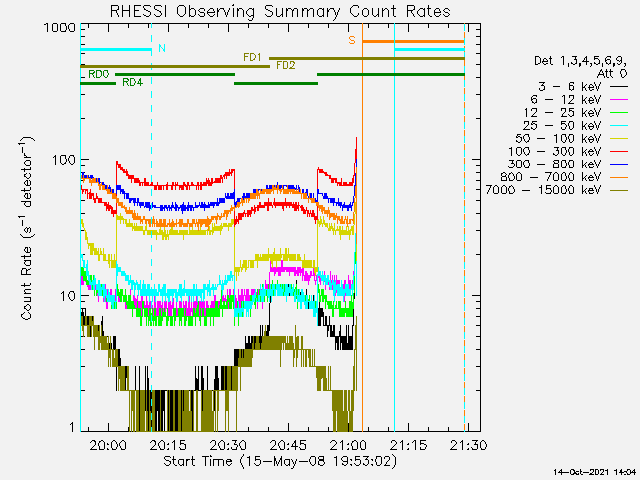Select the '50 - 100 keV' legend entry
This screenshot has width=640, height=480.
[x=572, y=138]
